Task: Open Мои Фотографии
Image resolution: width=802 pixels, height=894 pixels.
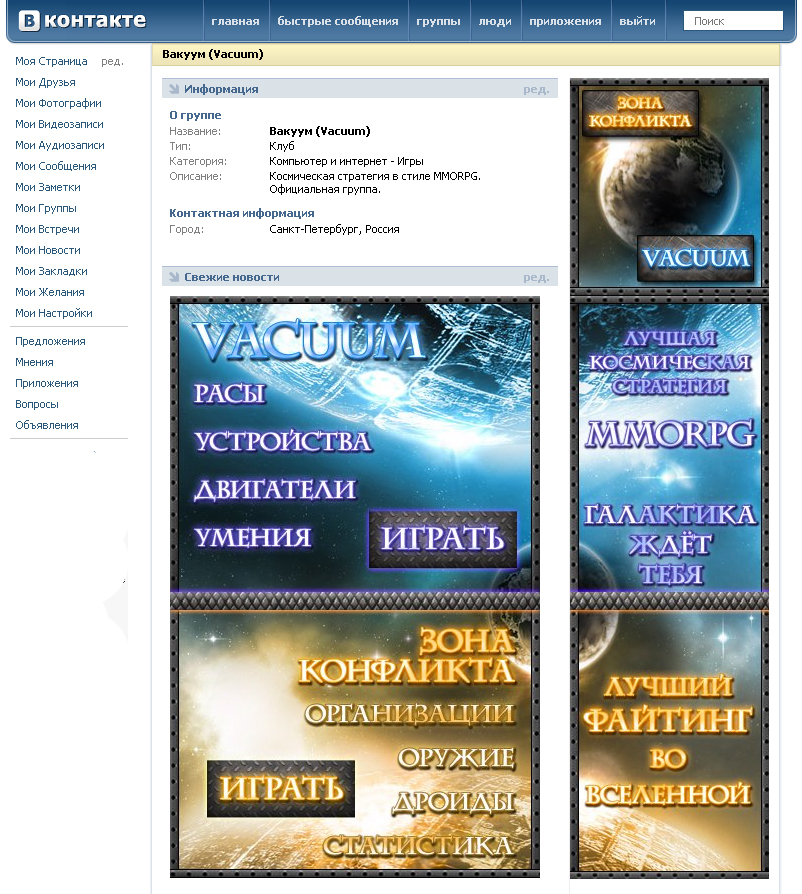Action: (58, 103)
